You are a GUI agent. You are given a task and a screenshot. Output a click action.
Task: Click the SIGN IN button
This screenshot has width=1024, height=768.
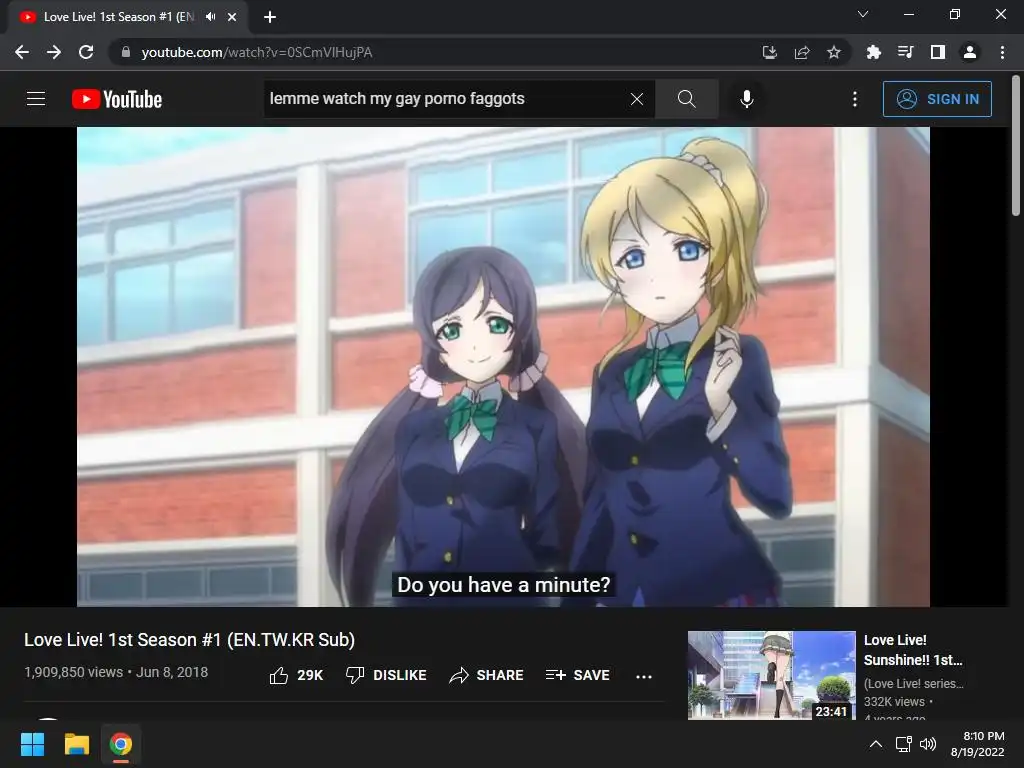coord(937,99)
